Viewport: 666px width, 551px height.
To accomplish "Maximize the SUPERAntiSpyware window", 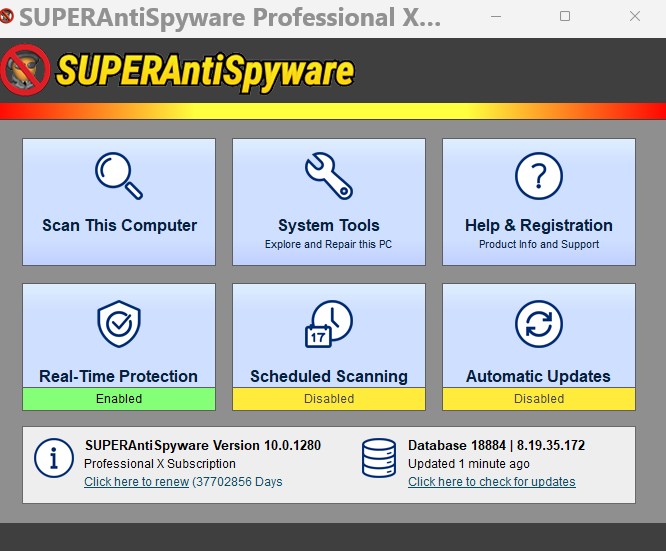I will 565,17.
